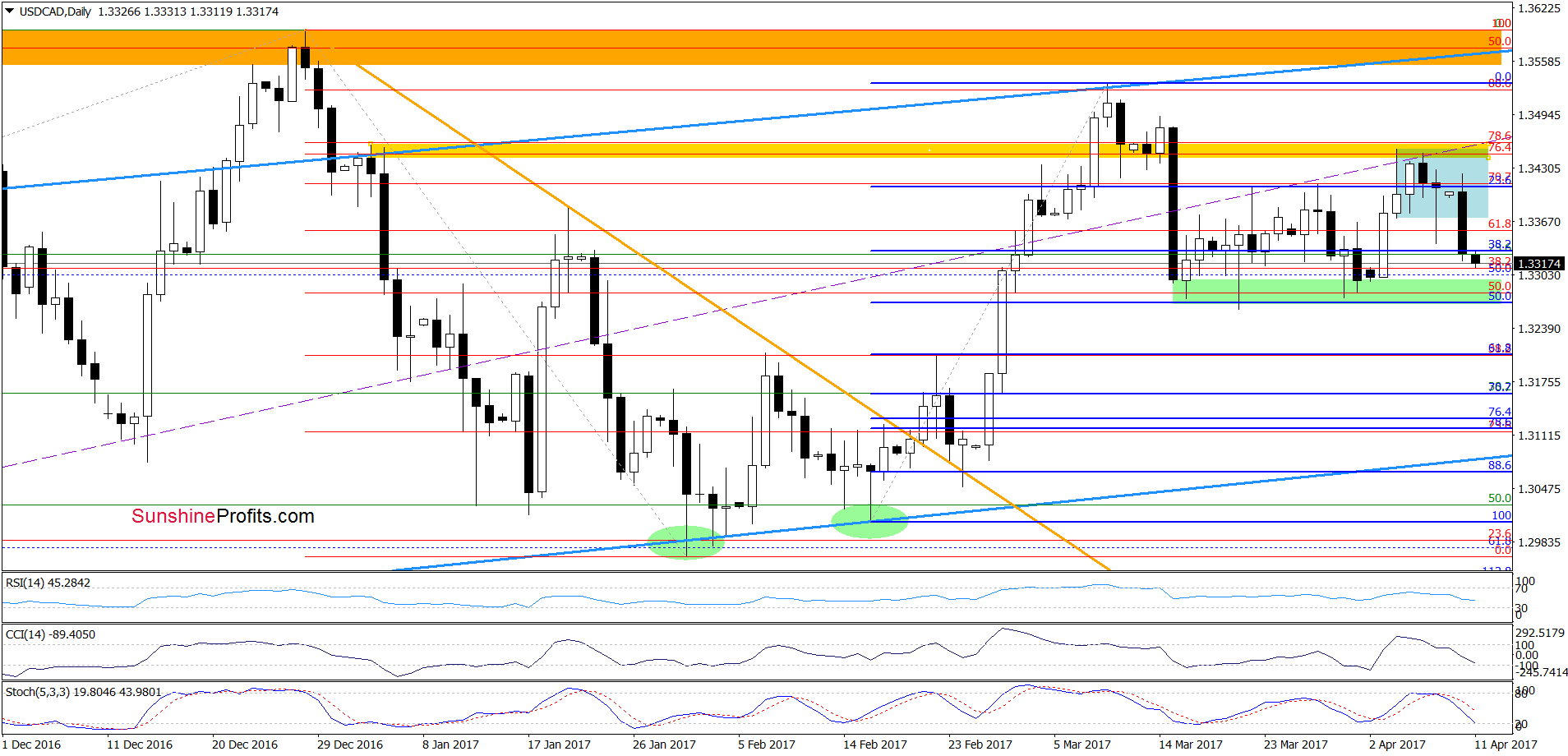Click the 292.5179 CCI scale value
Image resolution: width=1568 pixels, height=756 pixels.
click(x=1540, y=633)
